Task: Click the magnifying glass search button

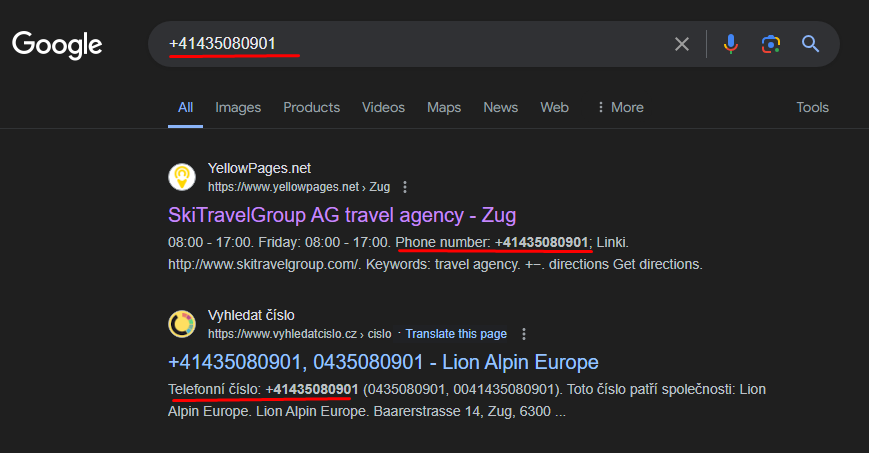Action: 810,44
